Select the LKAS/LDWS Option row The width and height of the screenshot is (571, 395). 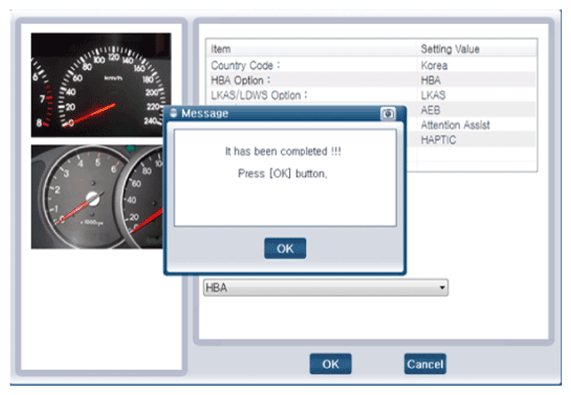coord(372,95)
